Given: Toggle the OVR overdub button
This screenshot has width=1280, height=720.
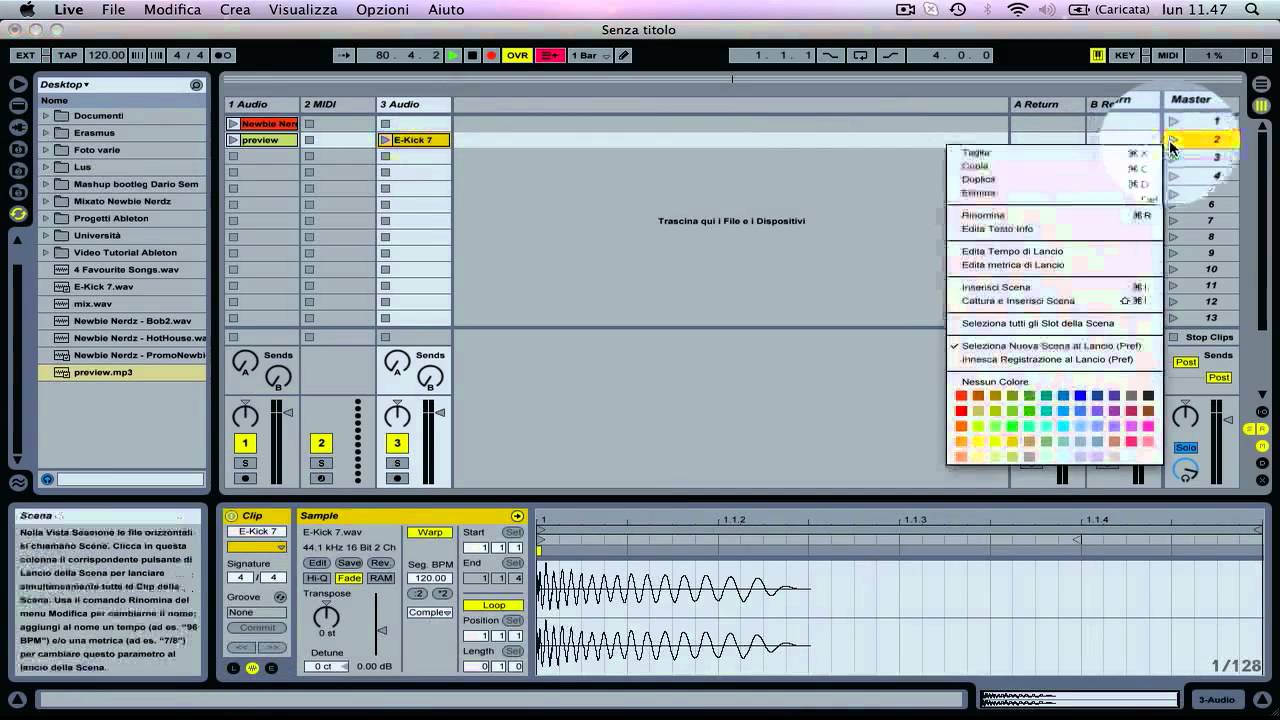Looking at the screenshot, I should [x=517, y=56].
